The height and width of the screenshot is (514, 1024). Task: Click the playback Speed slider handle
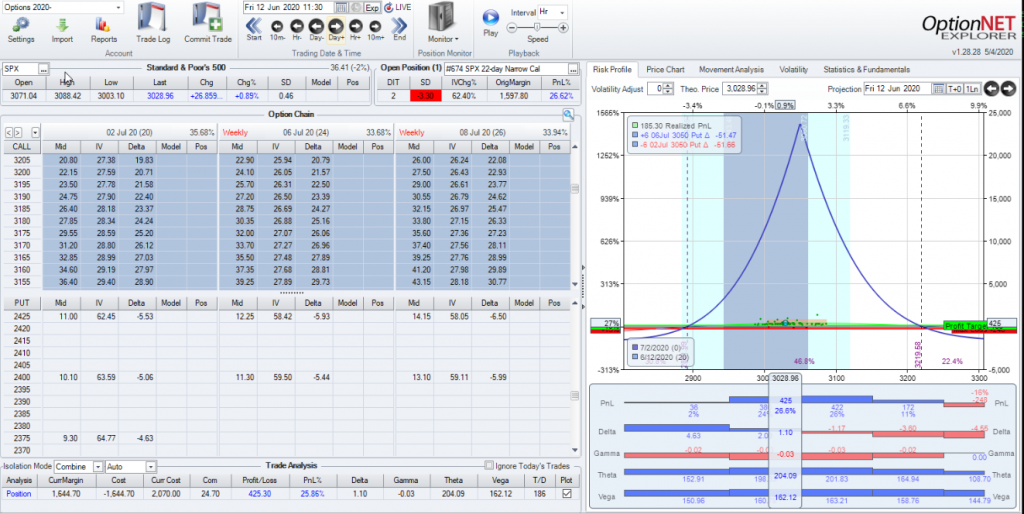click(x=537, y=27)
